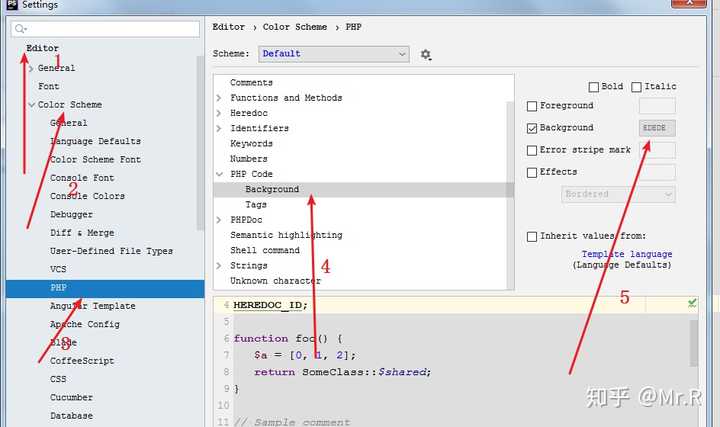Select Database color settings
Image resolution: width=720 pixels, height=427 pixels.
pyautogui.click(x=71, y=416)
